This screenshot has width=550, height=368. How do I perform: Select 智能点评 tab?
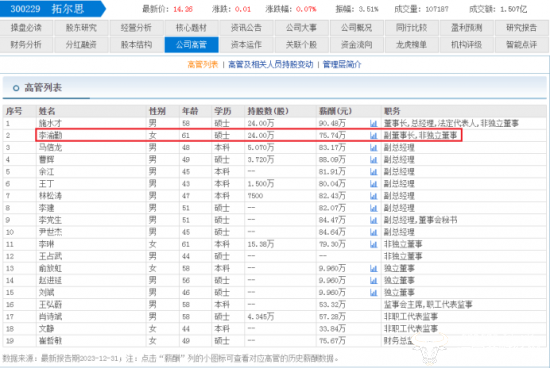point(522,45)
